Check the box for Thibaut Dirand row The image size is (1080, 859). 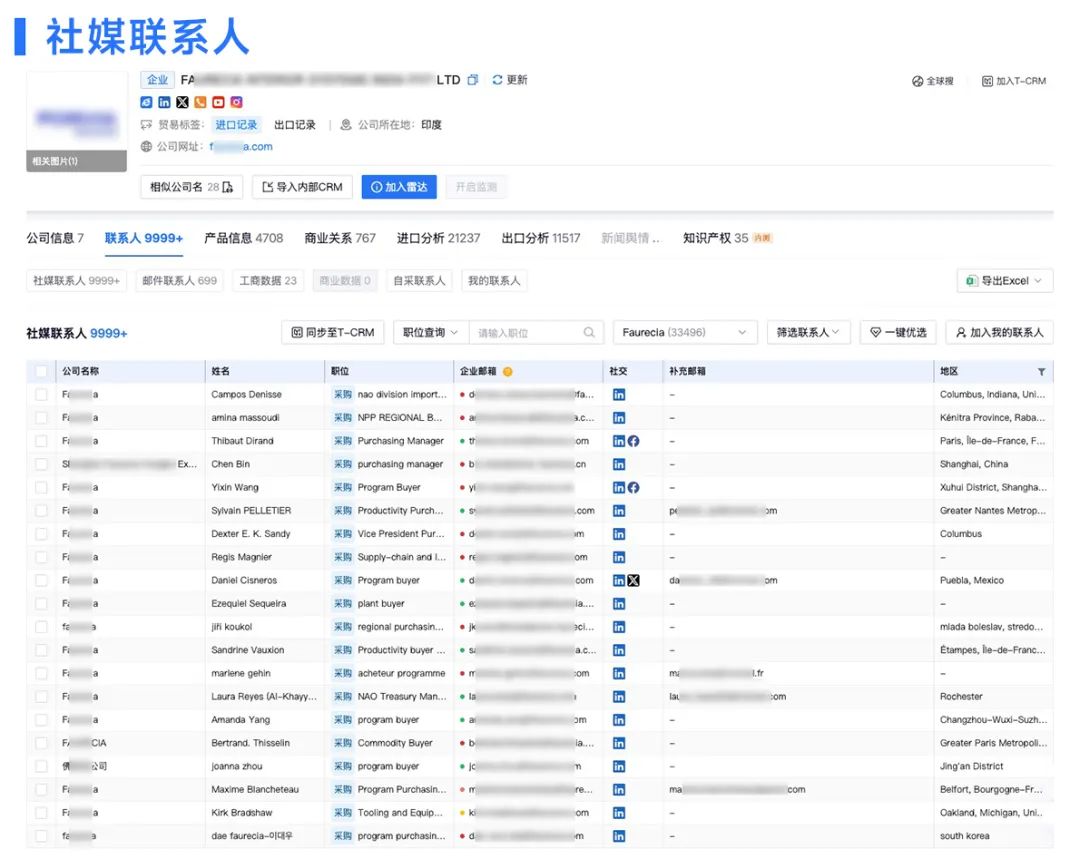point(41,441)
